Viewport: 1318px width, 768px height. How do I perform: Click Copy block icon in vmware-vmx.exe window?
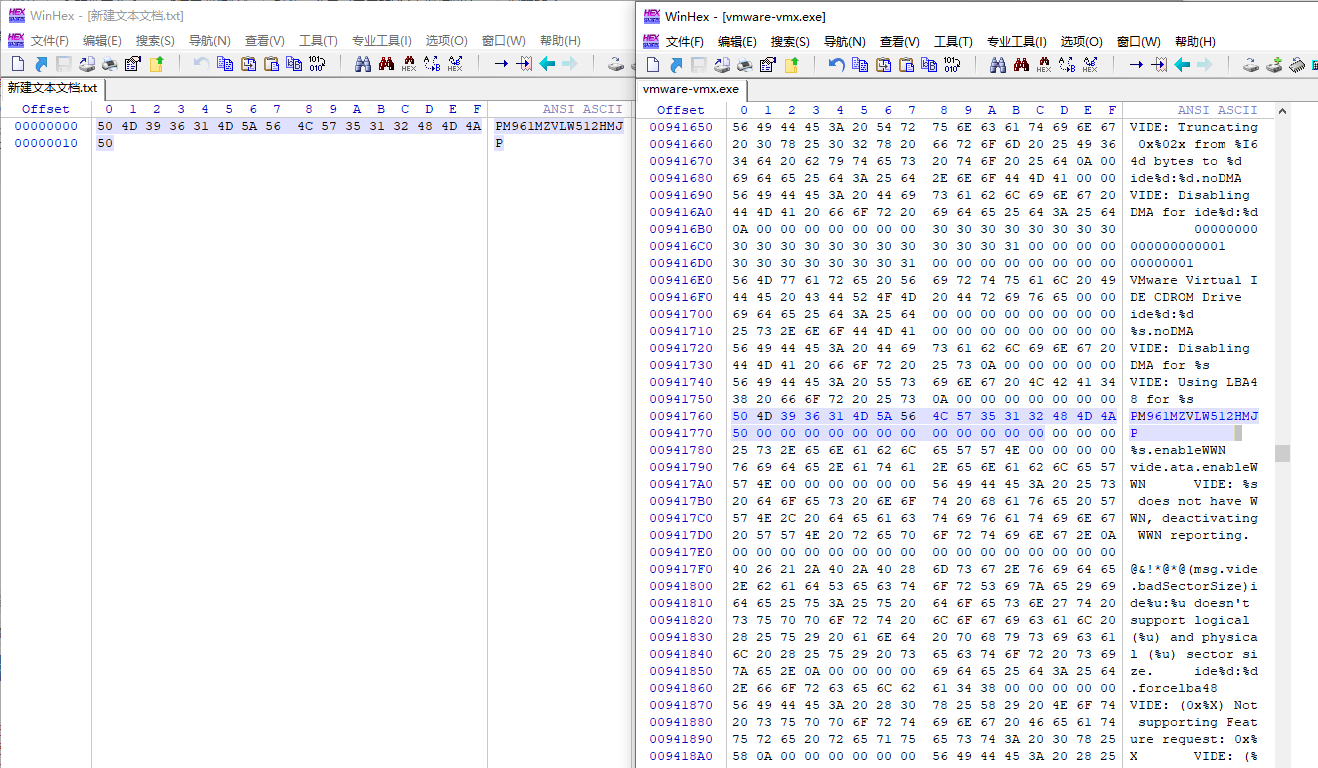860,65
